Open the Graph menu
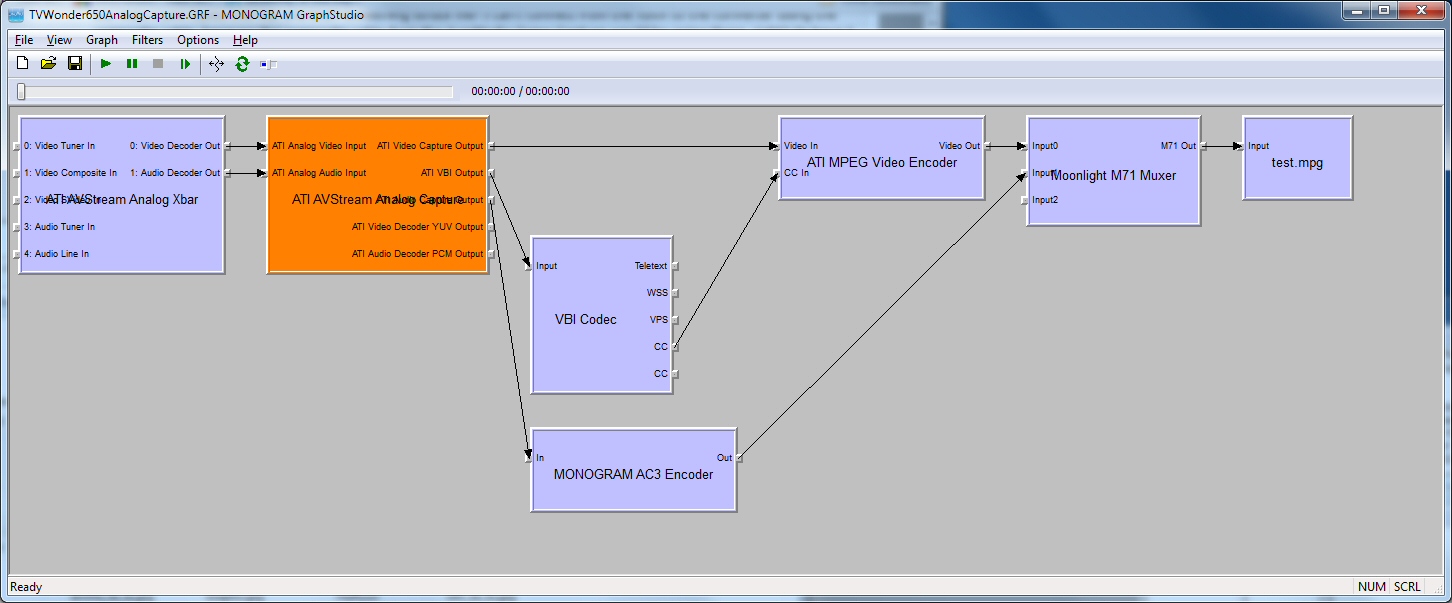This screenshot has height=603, width=1452. coord(102,40)
